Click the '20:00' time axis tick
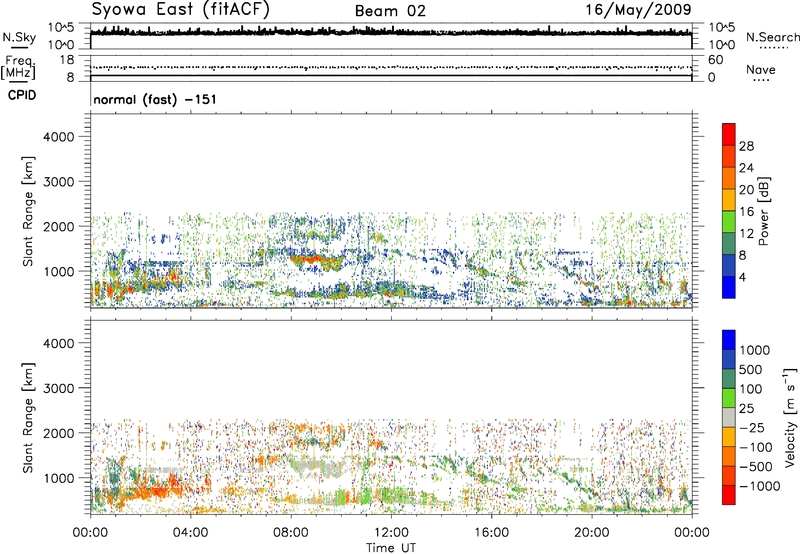Screen dimensions: 800x554 pos(591,533)
